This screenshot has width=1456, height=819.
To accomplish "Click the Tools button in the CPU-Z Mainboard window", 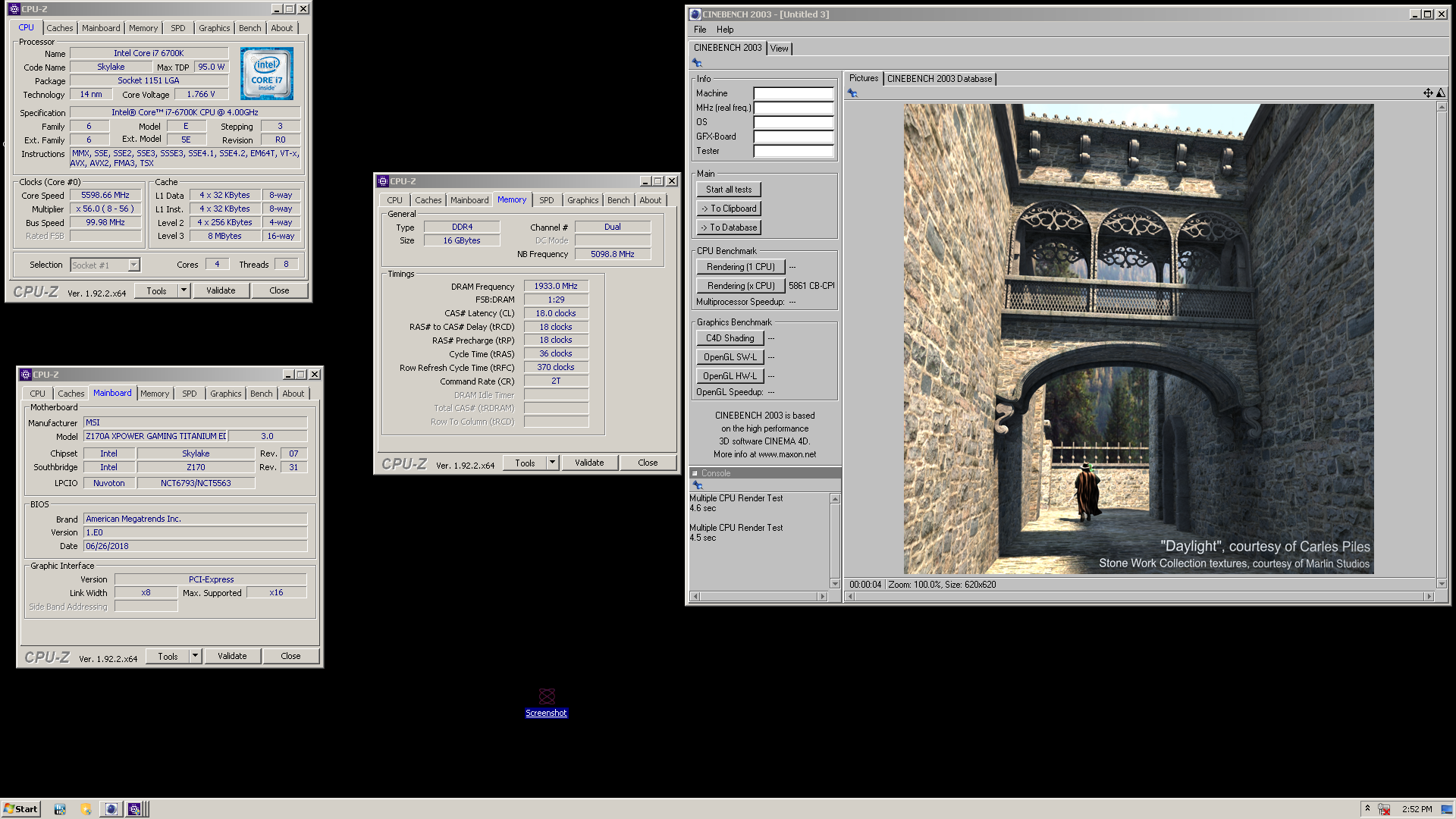I will pos(168,656).
